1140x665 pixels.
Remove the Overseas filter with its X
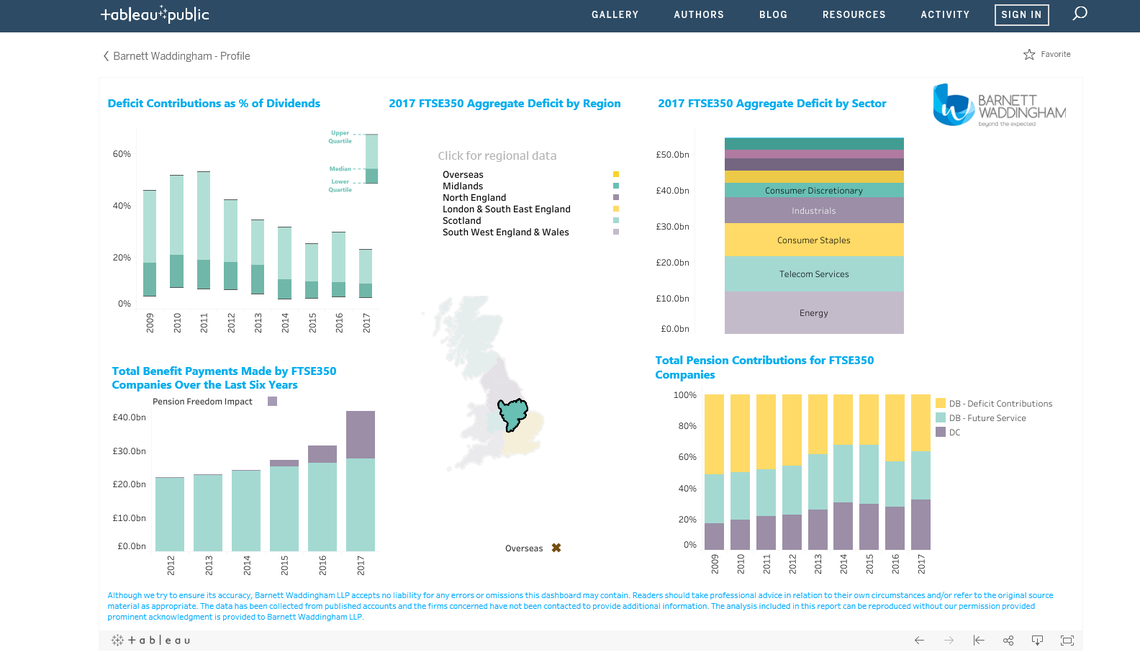tap(556, 548)
